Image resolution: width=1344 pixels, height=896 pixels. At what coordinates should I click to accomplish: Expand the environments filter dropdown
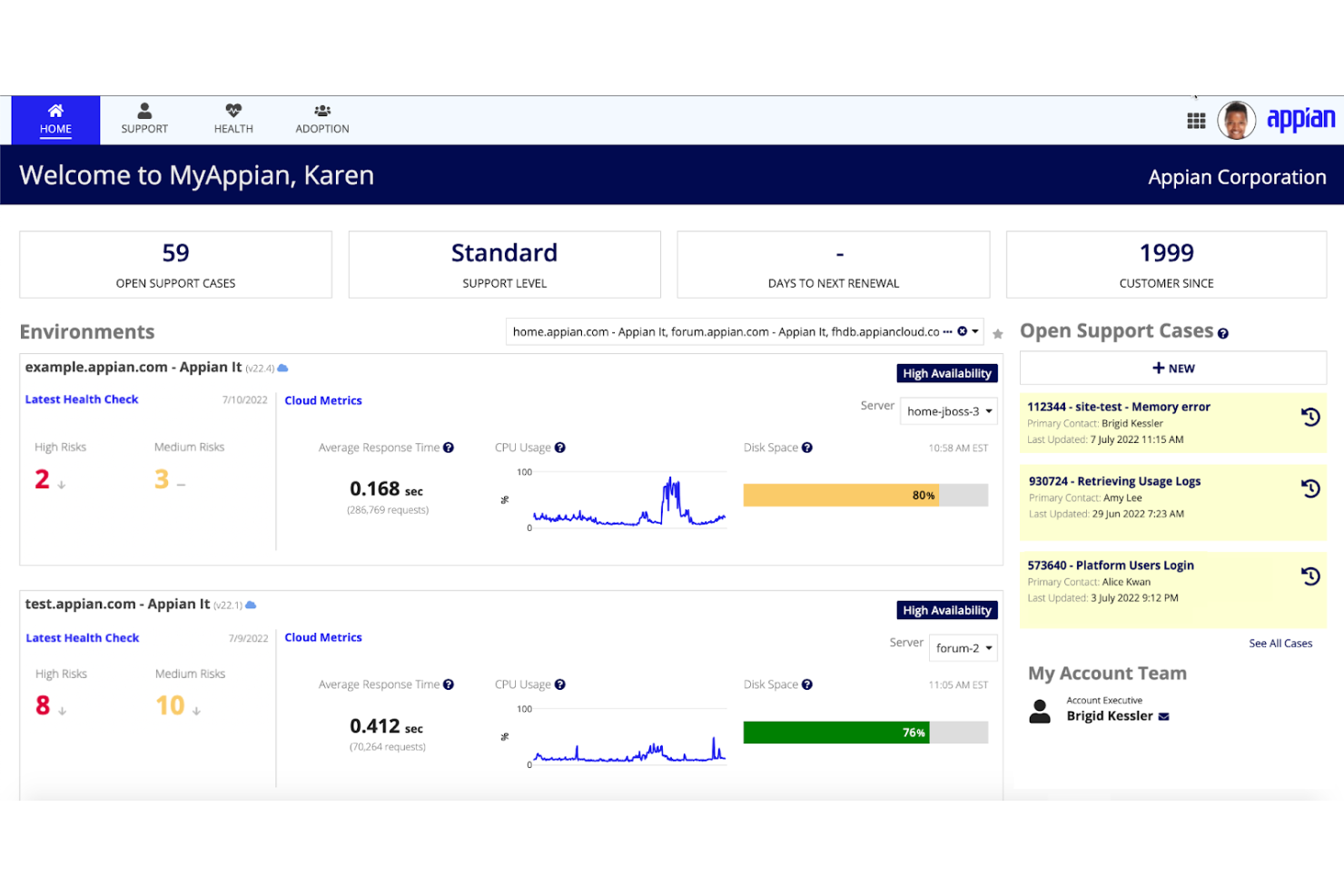[x=976, y=331]
